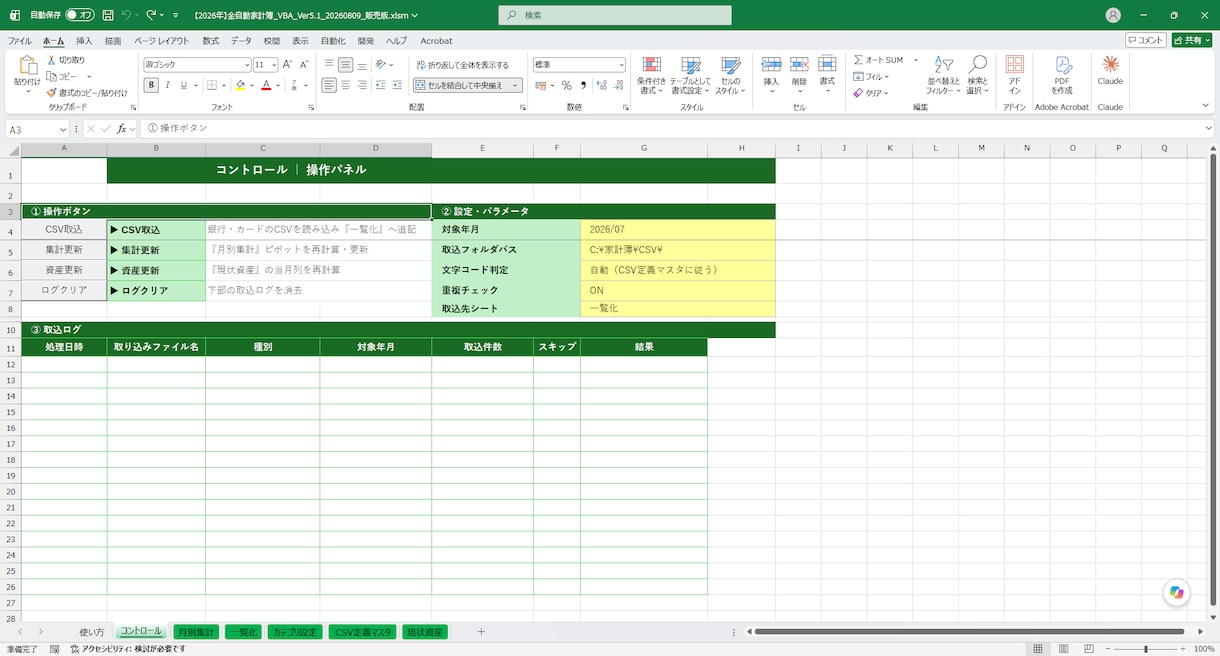Toggle the AutoSave (自動保存) switch
1220x656 pixels.
tap(80, 15)
